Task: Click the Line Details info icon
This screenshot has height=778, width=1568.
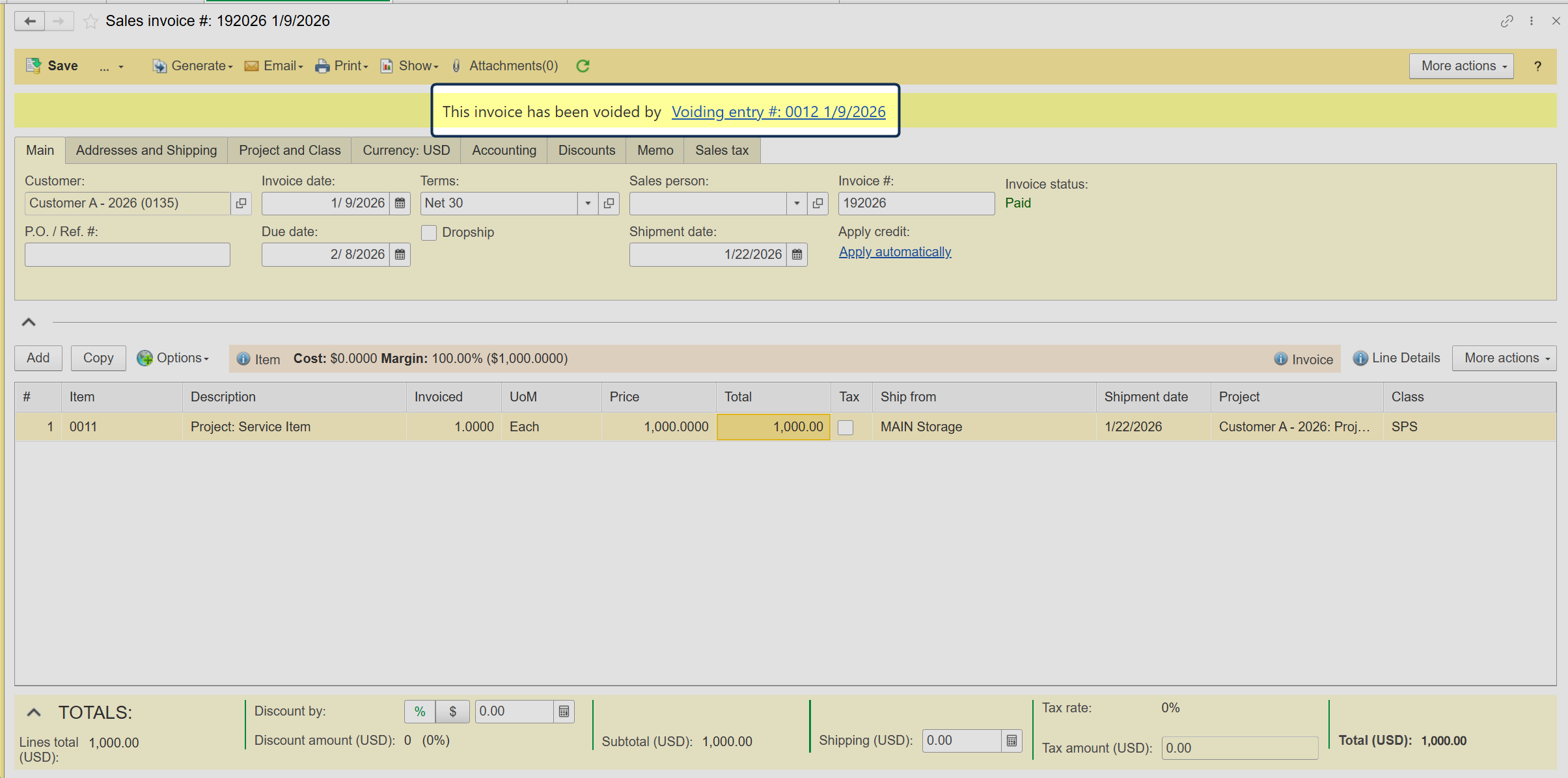Action: [1360, 358]
